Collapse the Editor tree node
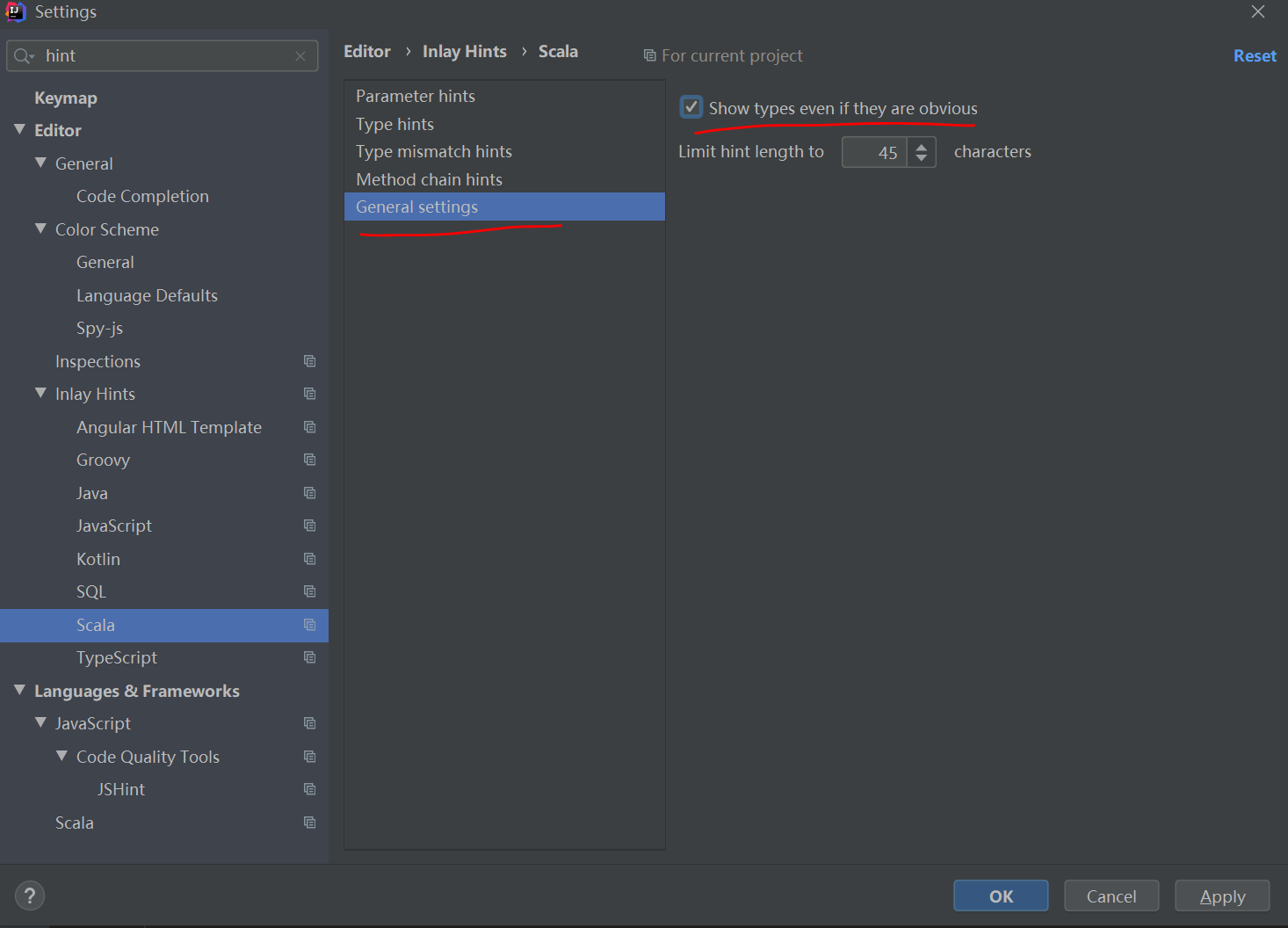 point(20,129)
